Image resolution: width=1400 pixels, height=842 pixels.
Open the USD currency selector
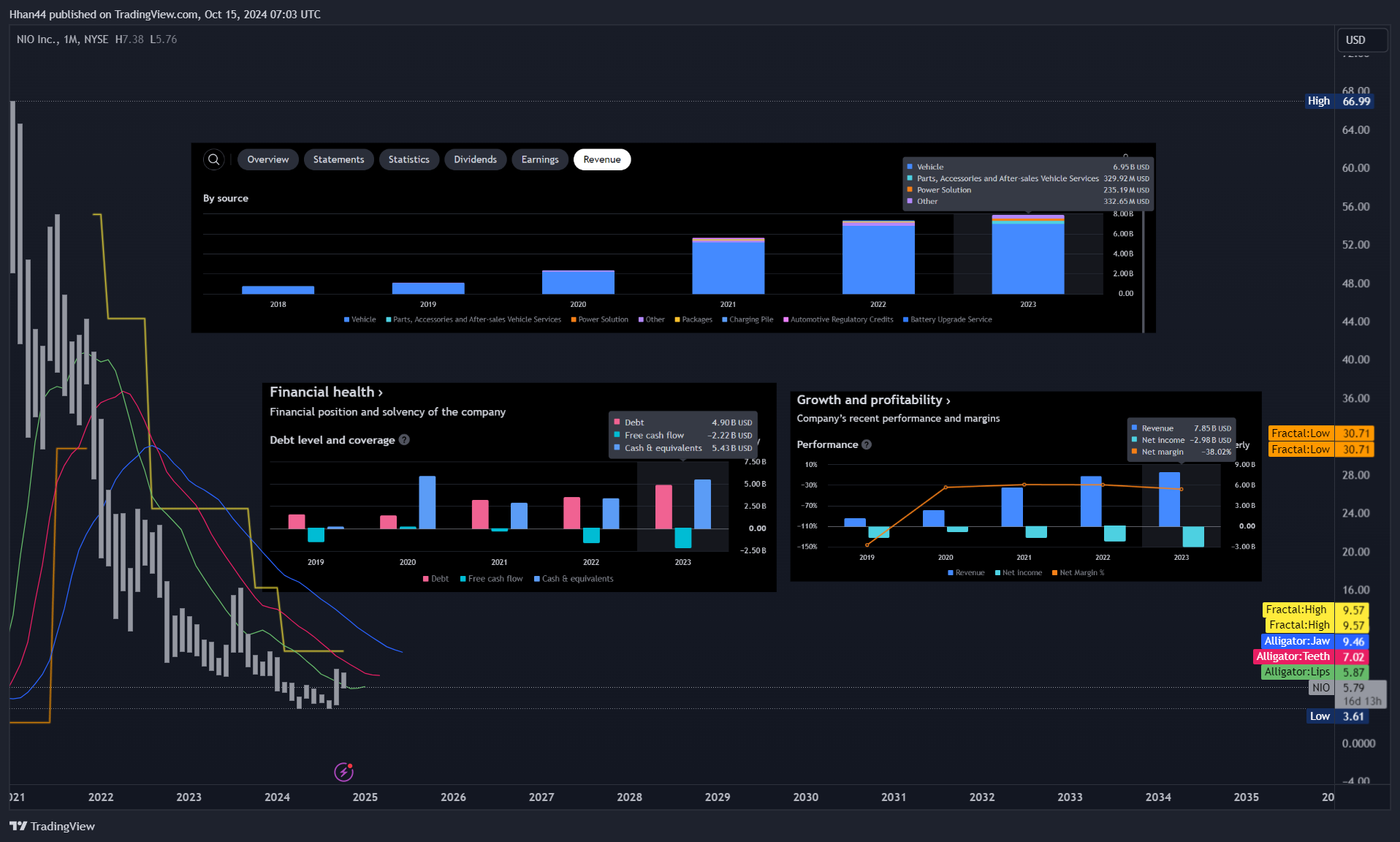tap(1362, 40)
